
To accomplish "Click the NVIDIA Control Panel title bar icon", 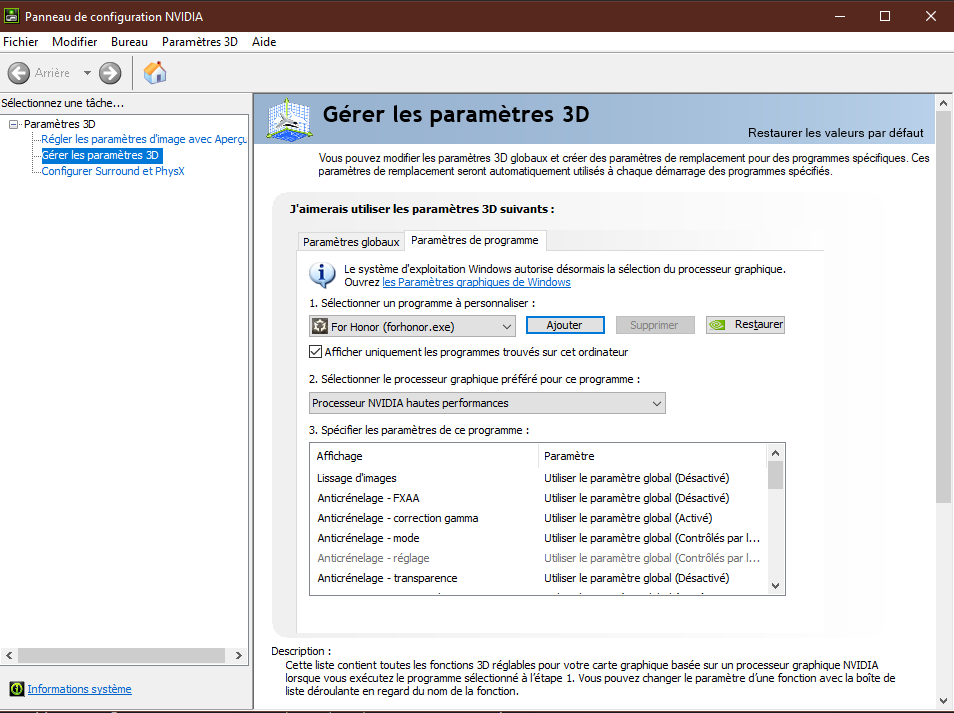I will [x=11, y=16].
